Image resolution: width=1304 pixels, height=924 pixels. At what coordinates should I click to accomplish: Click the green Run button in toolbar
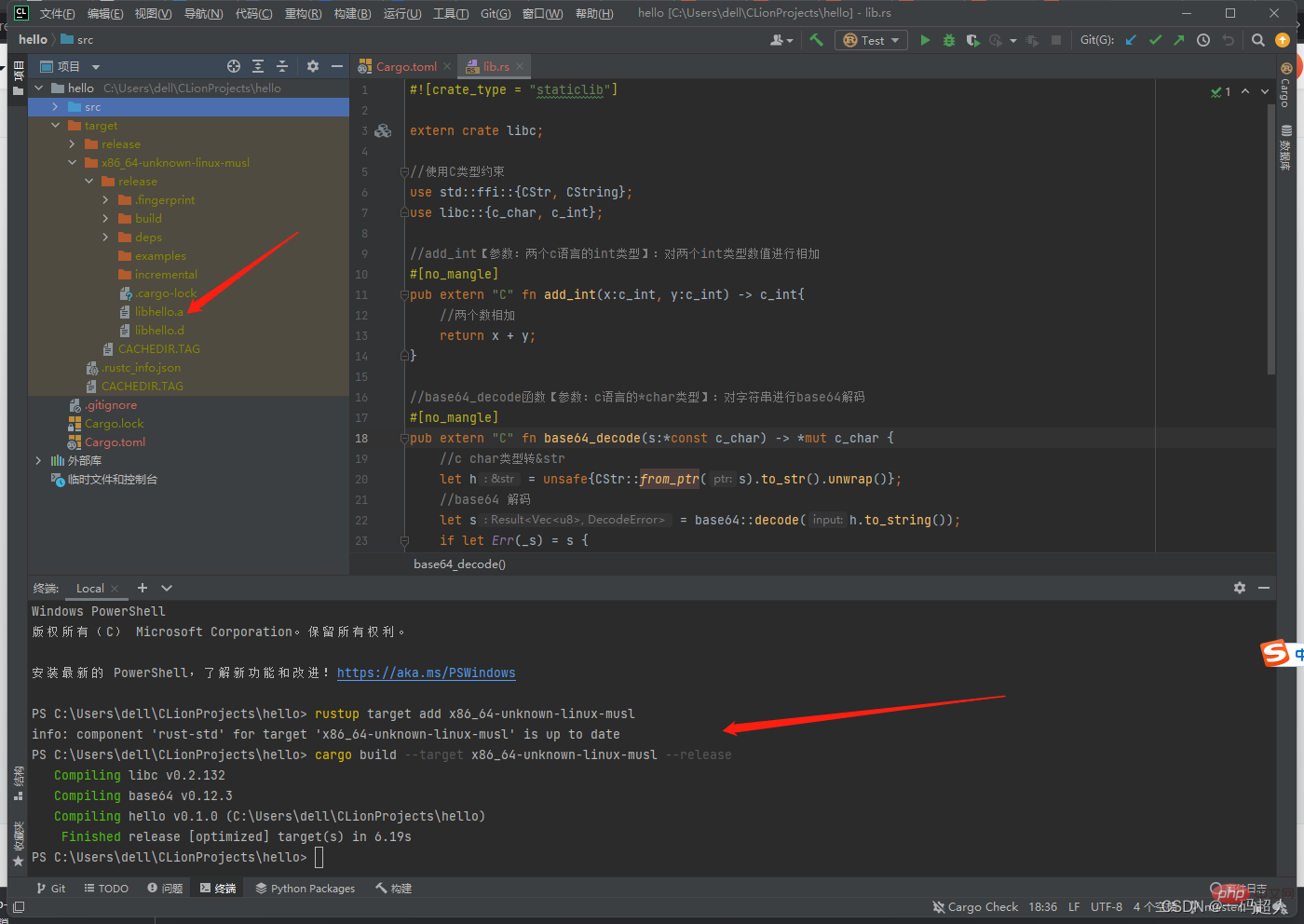[925, 40]
